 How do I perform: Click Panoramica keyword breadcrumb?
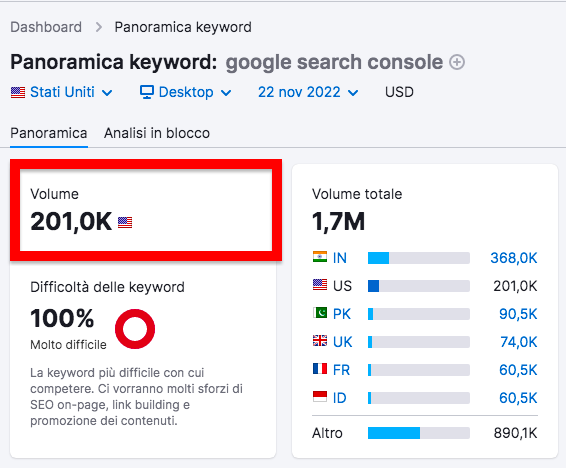click(183, 27)
